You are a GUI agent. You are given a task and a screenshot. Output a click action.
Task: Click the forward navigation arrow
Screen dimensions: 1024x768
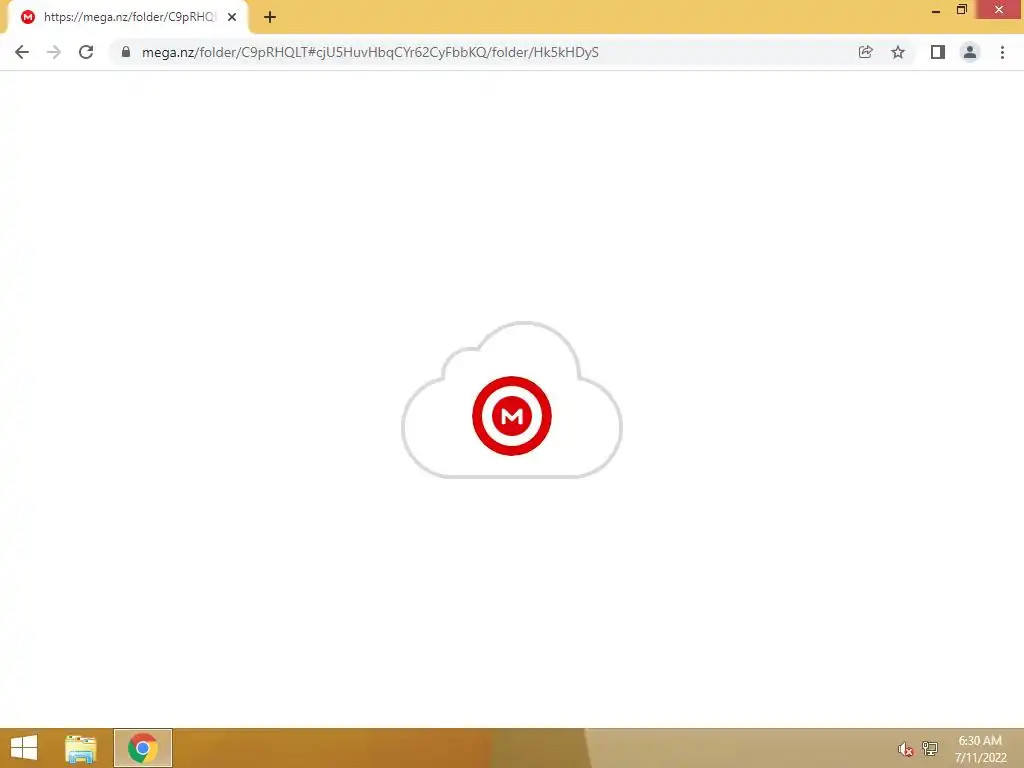pyautogui.click(x=54, y=52)
